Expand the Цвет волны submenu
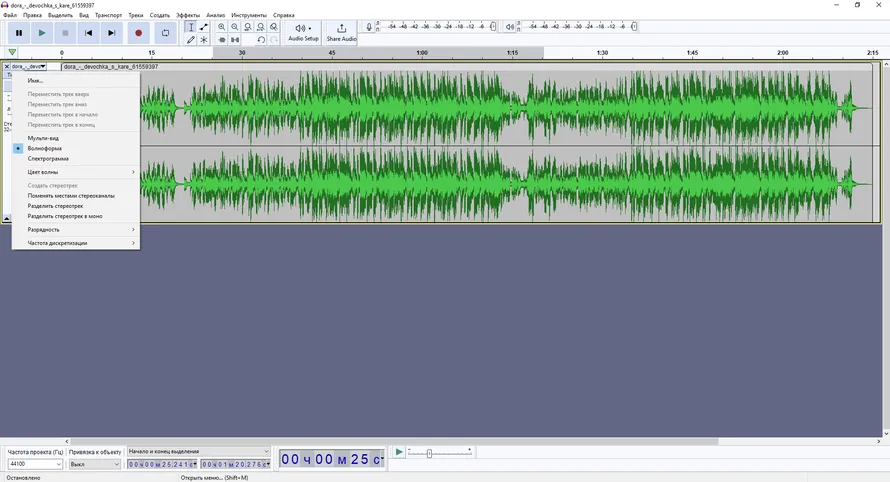The width and height of the screenshot is (890, 482). (x=76, y=172)
